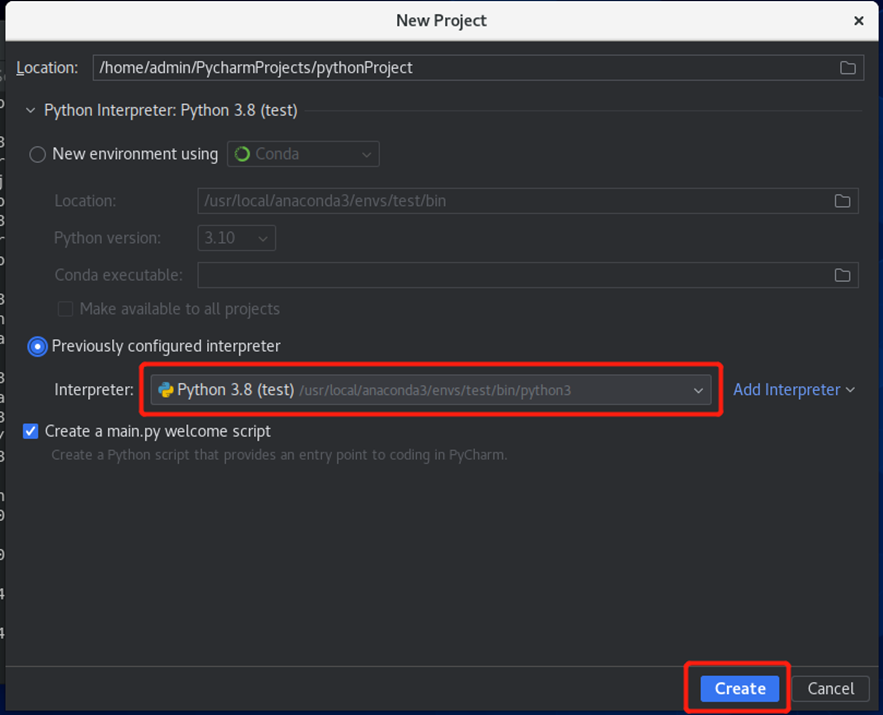Open the Interpreter Python 3.8 (test) dropdown
883x715 pixels.
431,390
